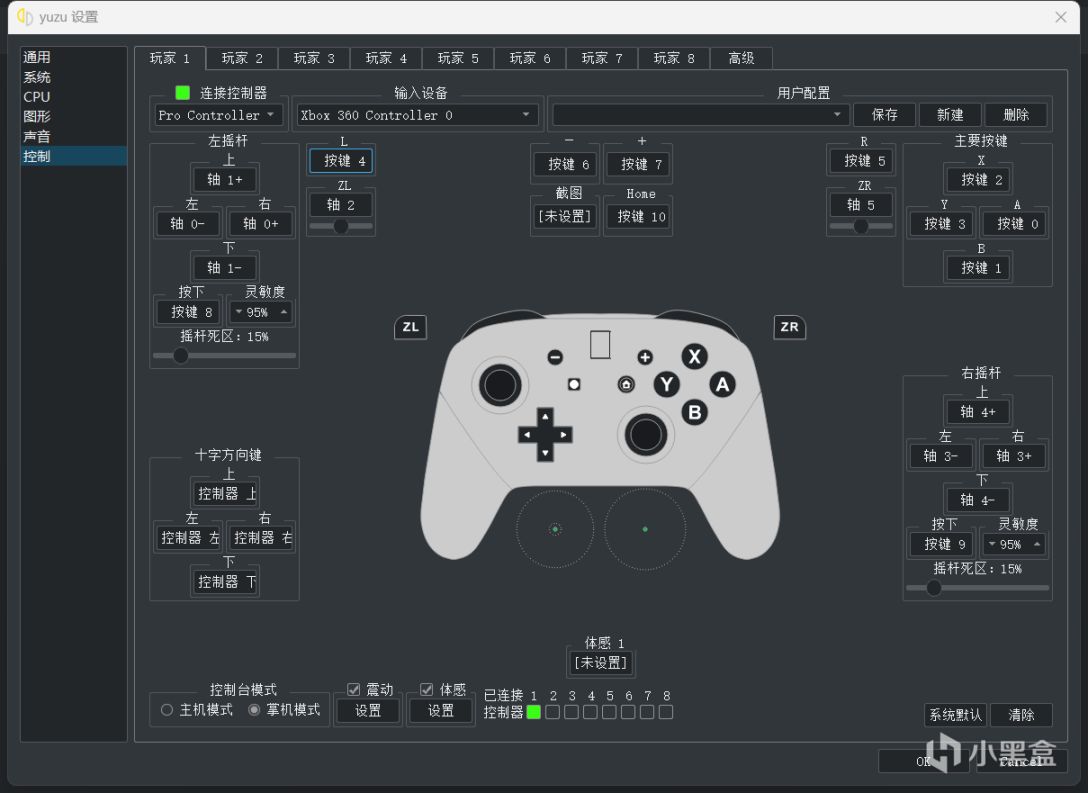Click the X button on controller image

pos(694,357)
